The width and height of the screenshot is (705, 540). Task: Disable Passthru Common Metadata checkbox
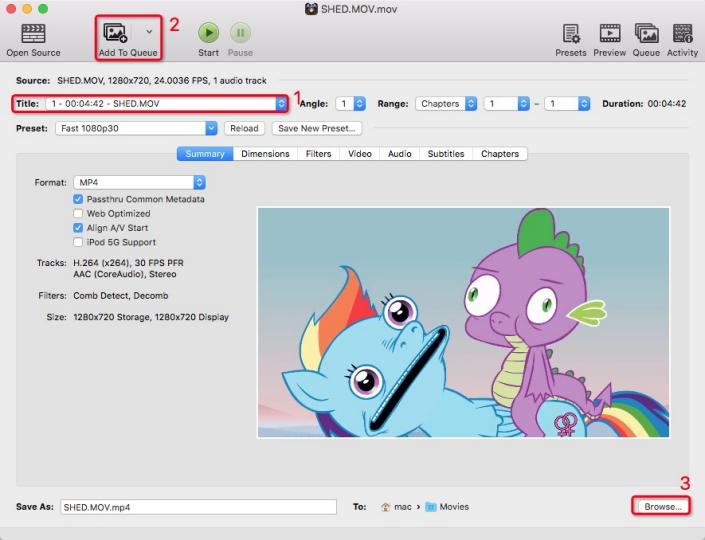point(78,199)
